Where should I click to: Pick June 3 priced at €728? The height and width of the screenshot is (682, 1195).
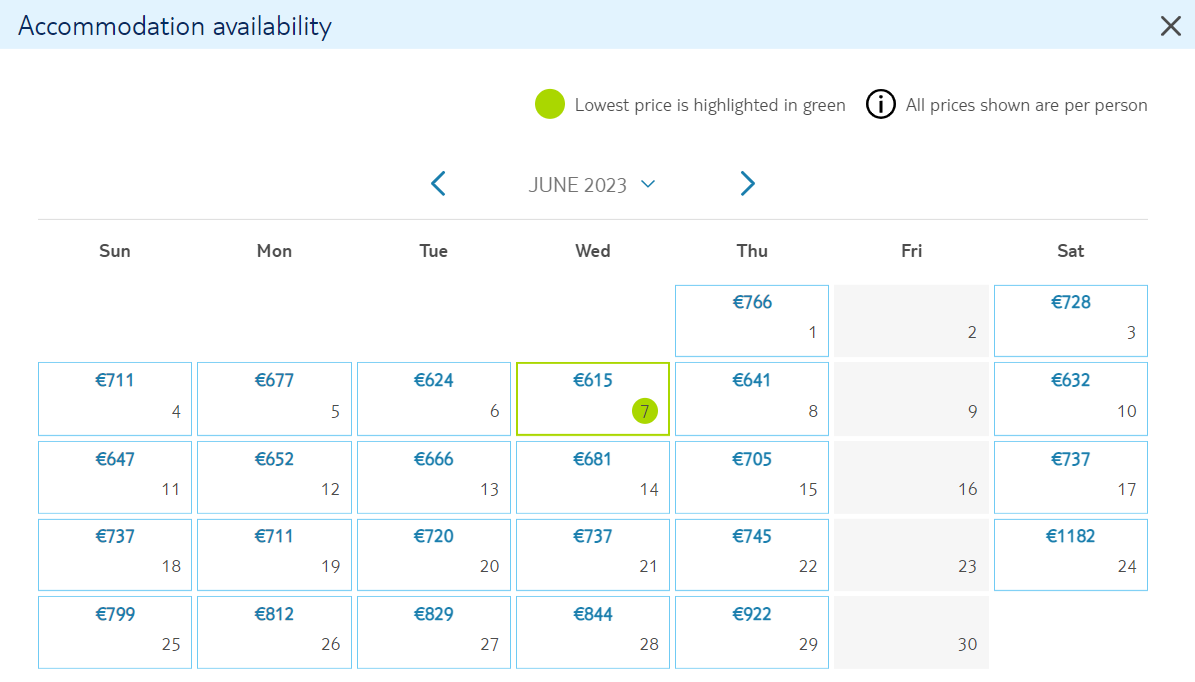[x=1071, y=321]
